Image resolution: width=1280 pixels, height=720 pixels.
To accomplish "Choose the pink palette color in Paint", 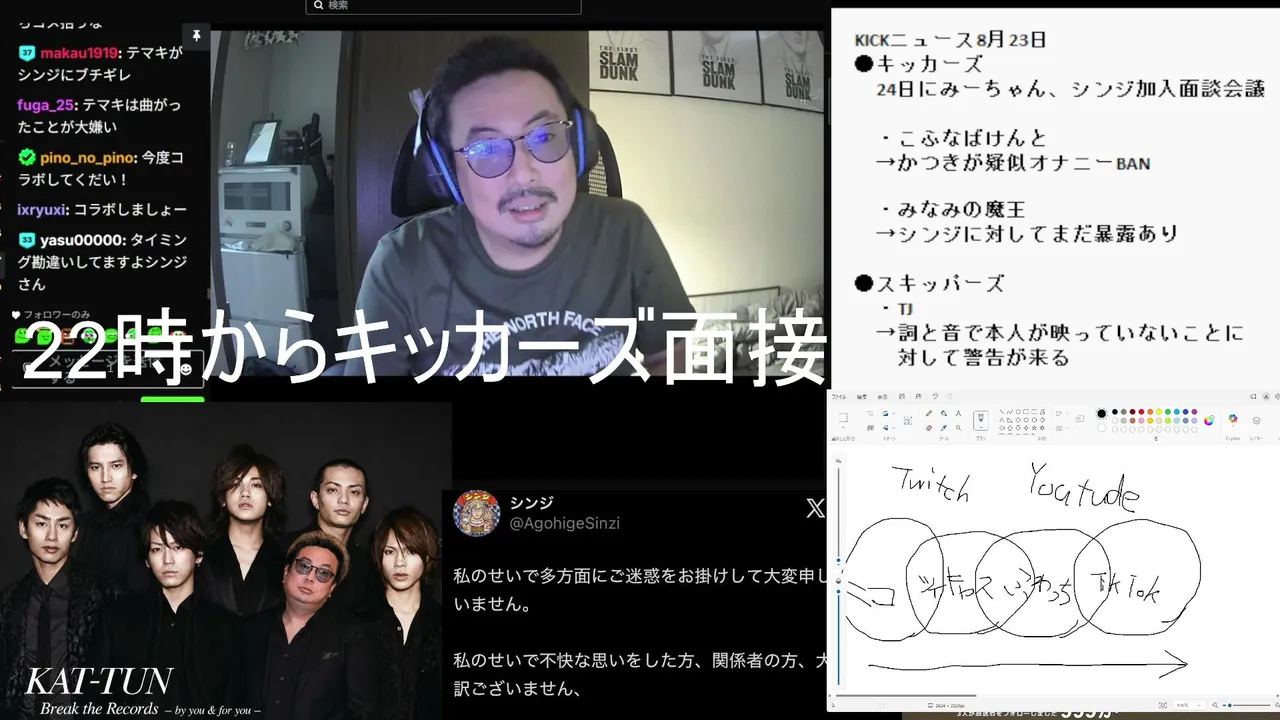I will pyautogui.click(x=1141, y=421).
